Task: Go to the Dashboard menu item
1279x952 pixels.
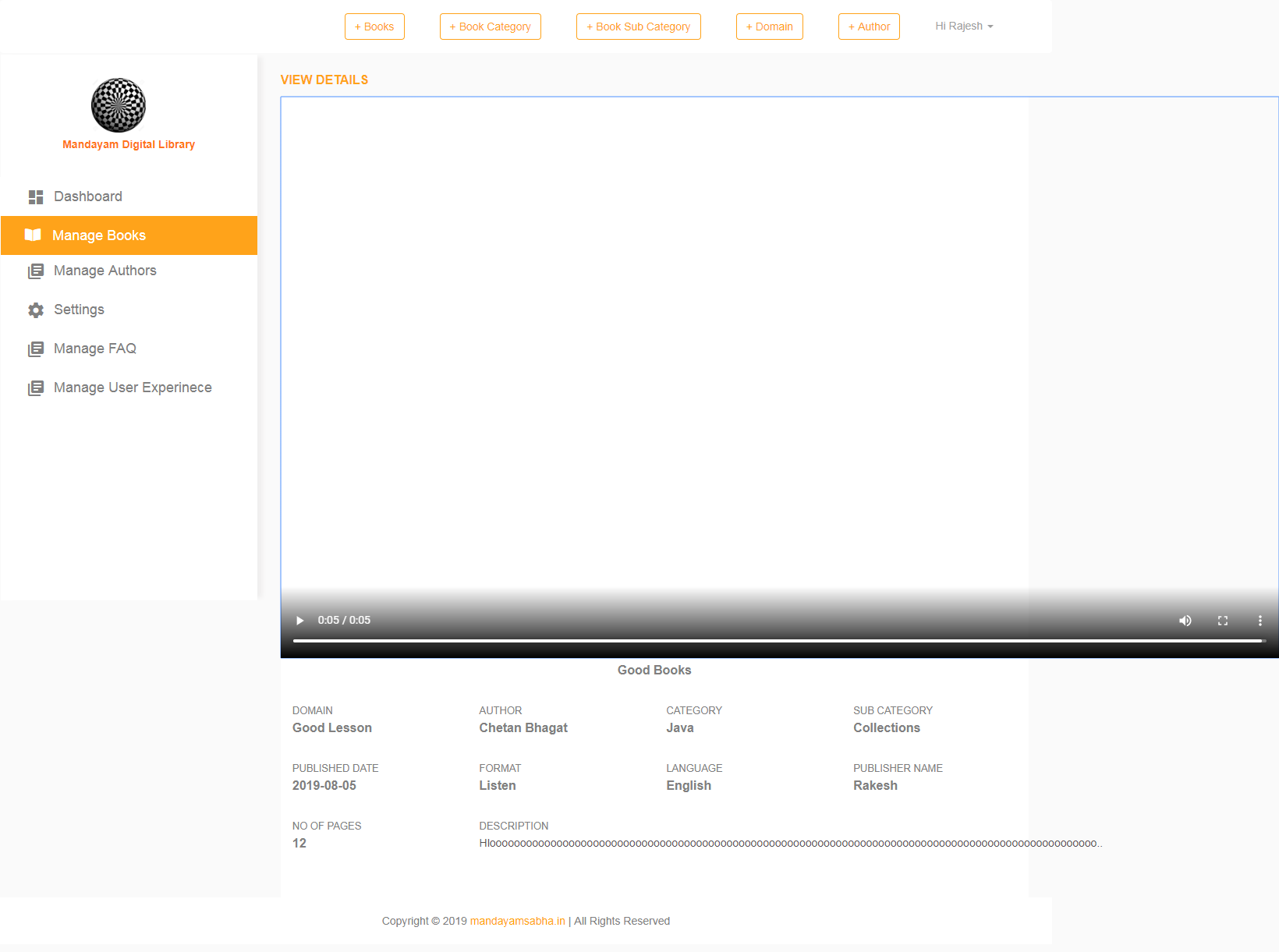Action: [x=87, y=196]
